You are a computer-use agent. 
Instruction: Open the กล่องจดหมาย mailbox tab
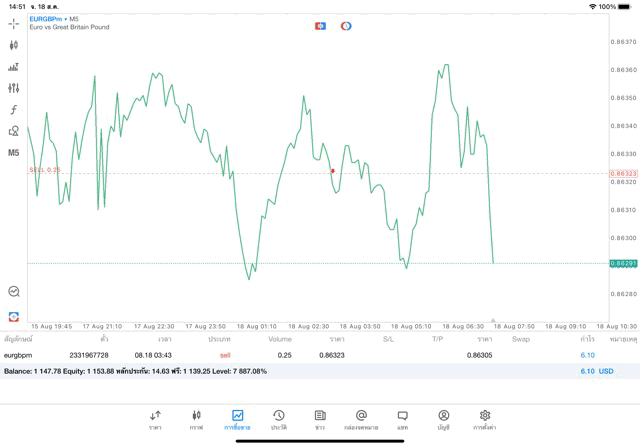pos(361,419)
